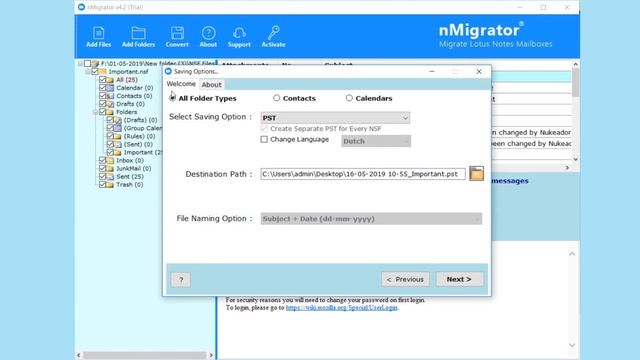Uncheck the Calendar (0) folder checkbox
Screen dimensions: 640x360
coord(102,88)
